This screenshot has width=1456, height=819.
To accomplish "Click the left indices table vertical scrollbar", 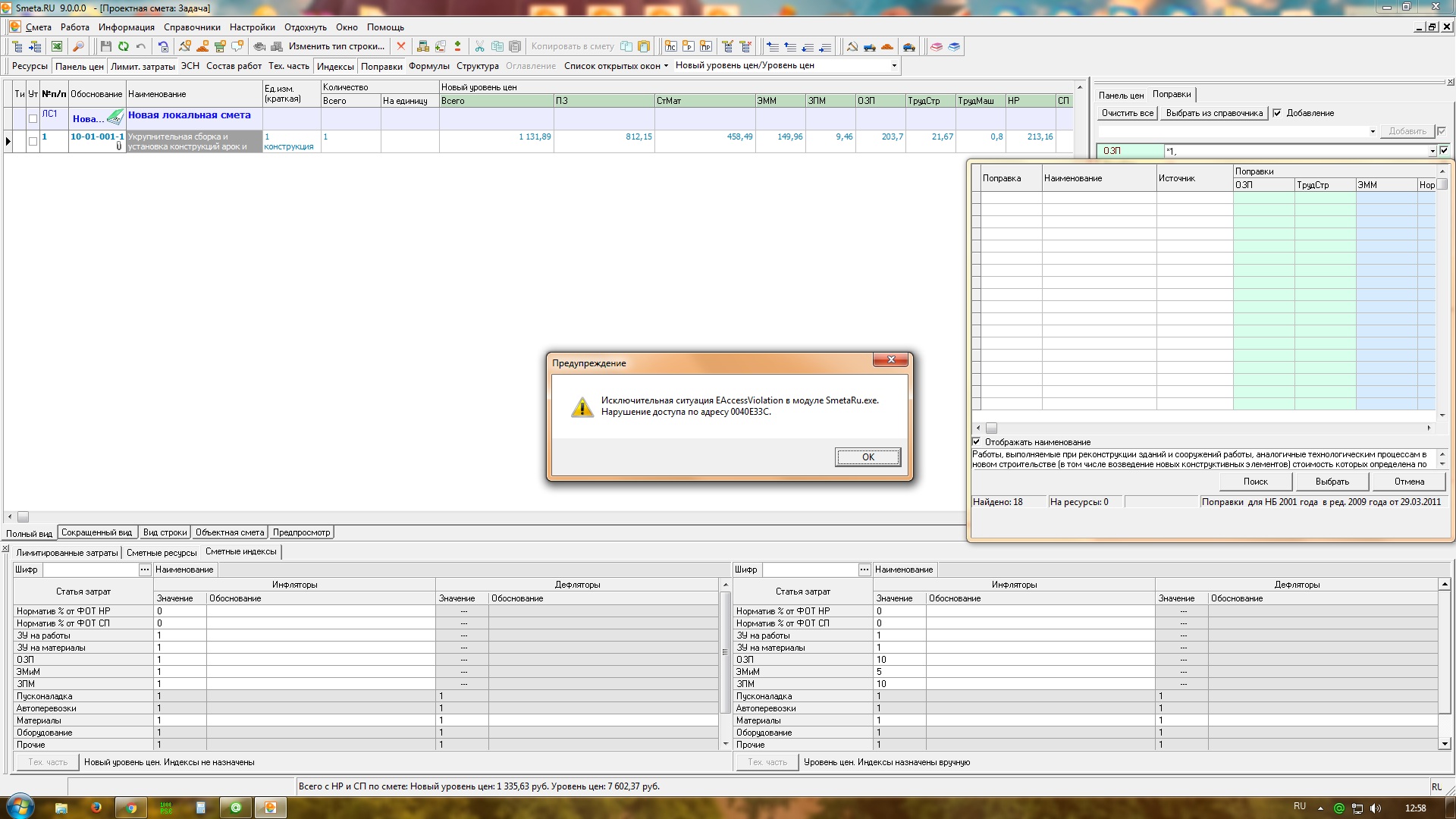I will pyautogui.click(x=725, y=664).
